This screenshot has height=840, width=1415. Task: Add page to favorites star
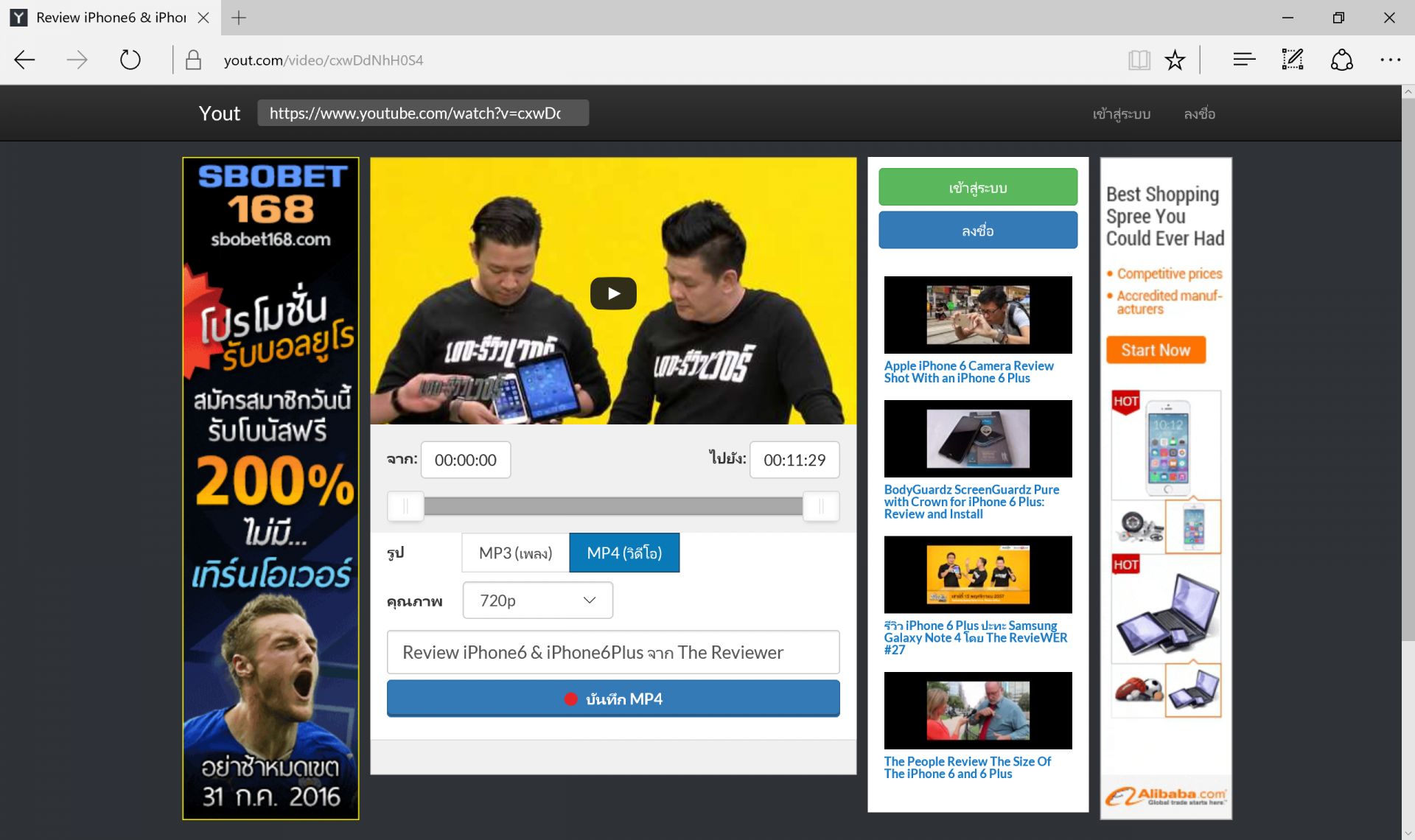pos(1175,60)
